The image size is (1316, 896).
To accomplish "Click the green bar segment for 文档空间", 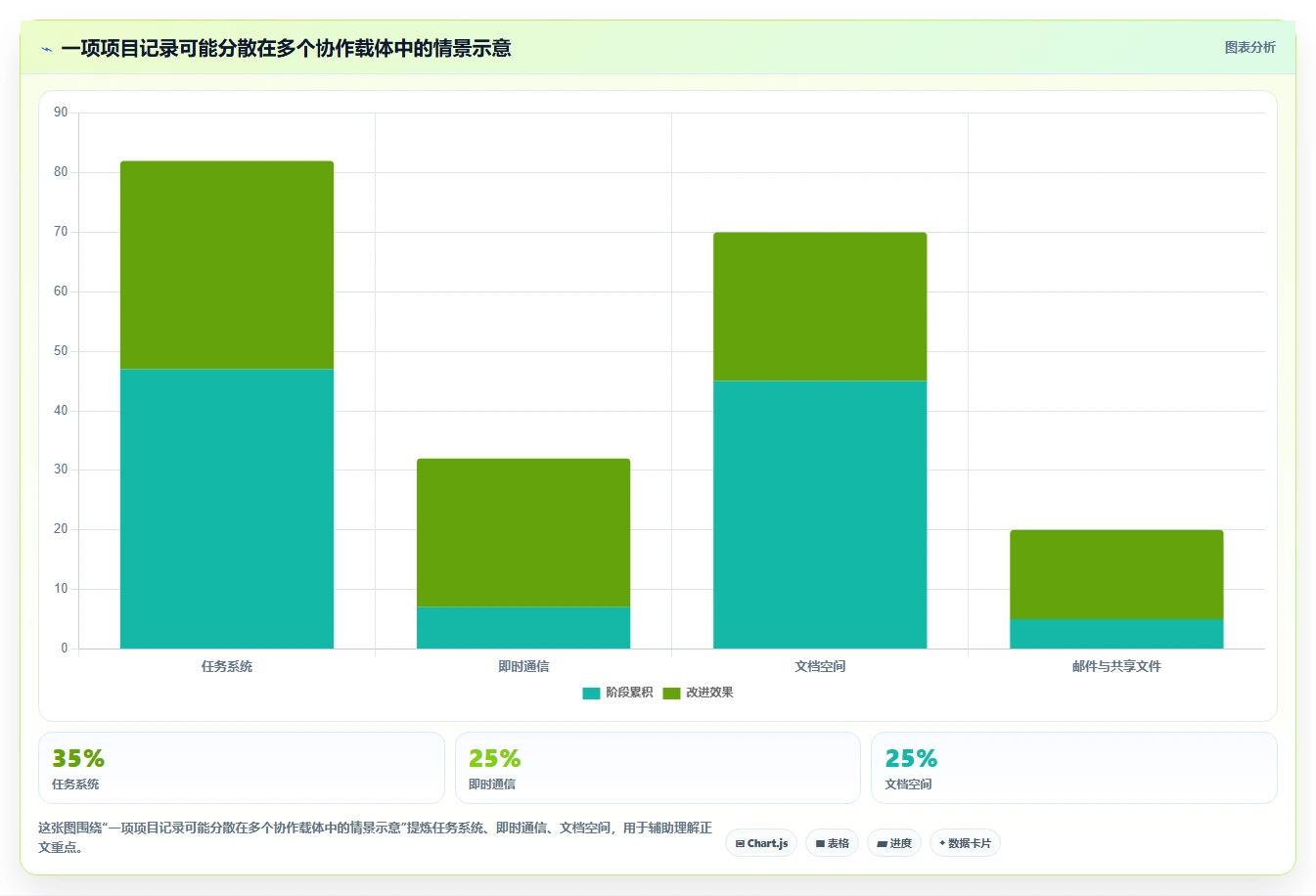I will click(820, 306).
